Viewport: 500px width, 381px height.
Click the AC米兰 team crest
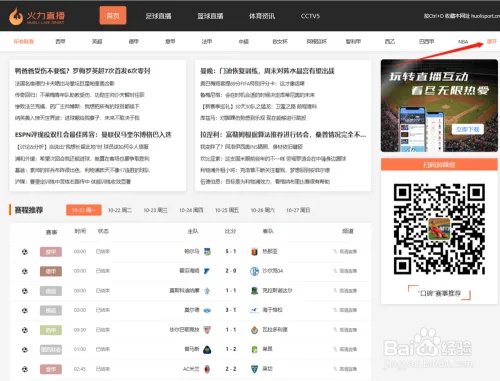pos(207,369)
